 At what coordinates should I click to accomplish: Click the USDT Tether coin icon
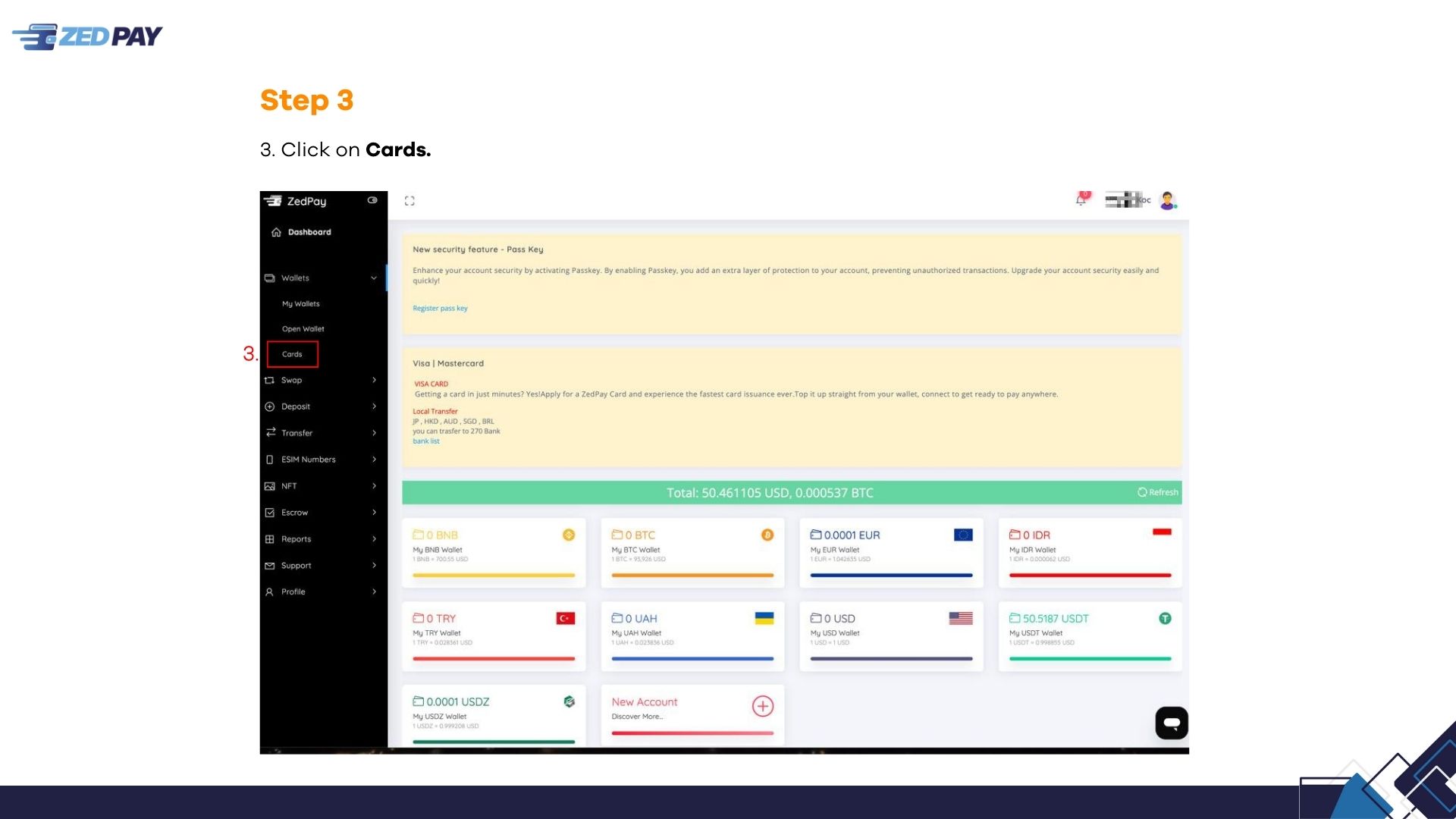(1166, 619)
